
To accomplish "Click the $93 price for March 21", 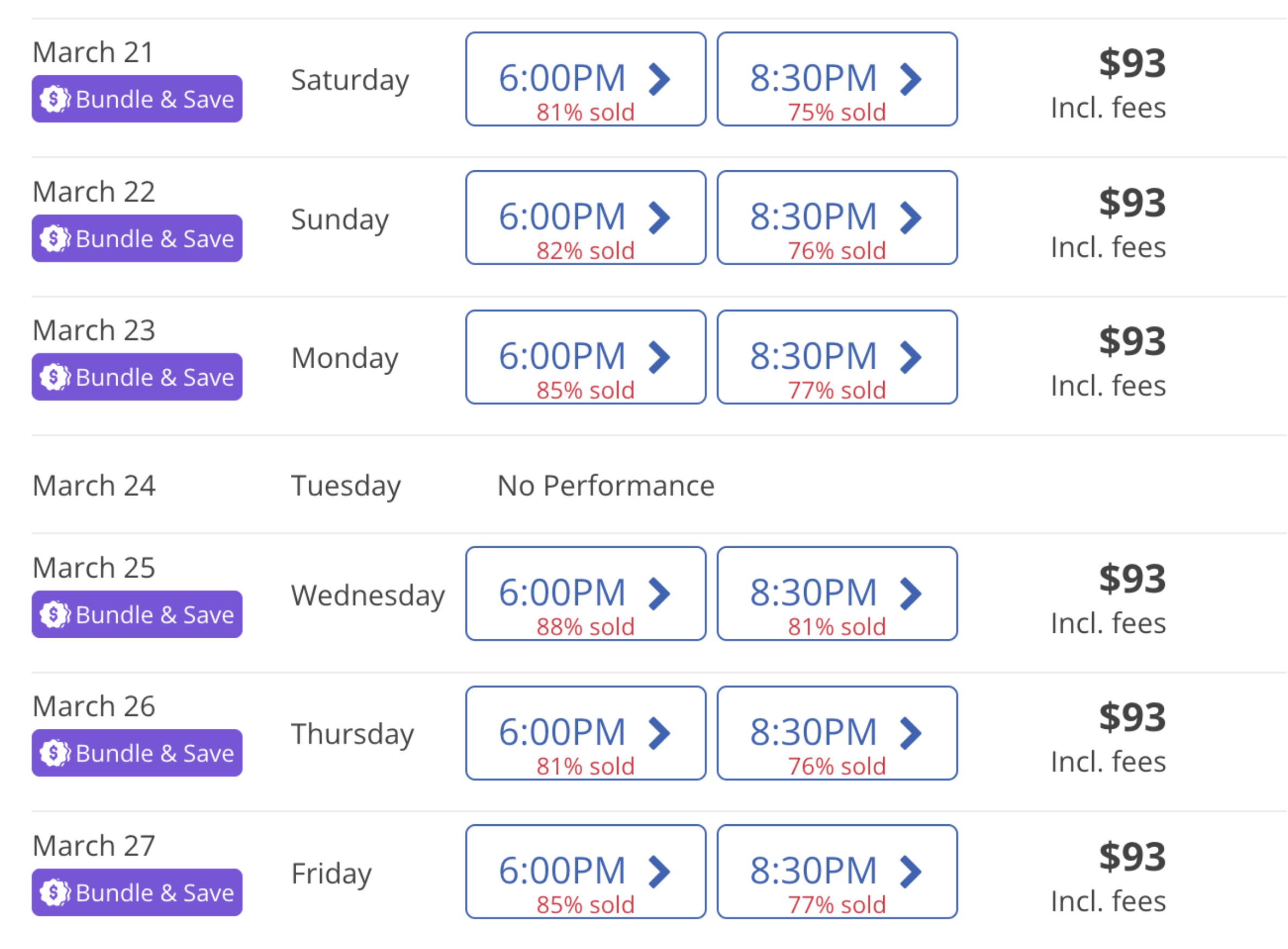I will click(x=1131, y=63).
